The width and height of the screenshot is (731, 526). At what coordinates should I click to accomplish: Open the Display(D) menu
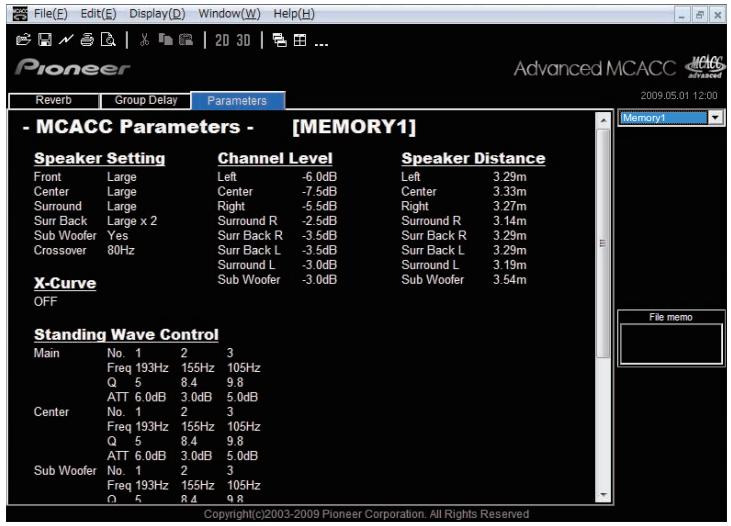point(157,14)
